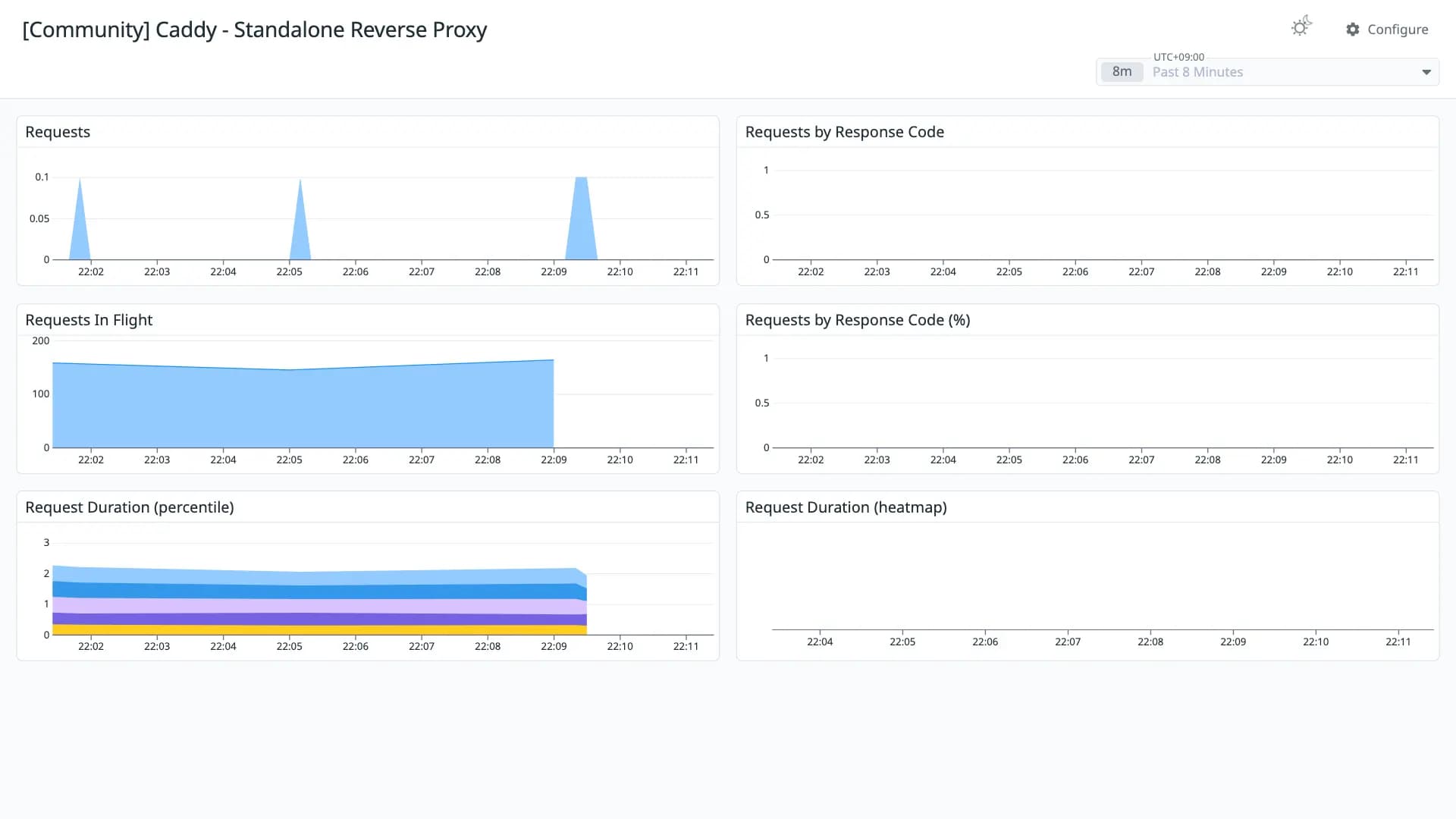
Task: Click the Requests by Response Code (%) title
Action: [x=857, y=320]
